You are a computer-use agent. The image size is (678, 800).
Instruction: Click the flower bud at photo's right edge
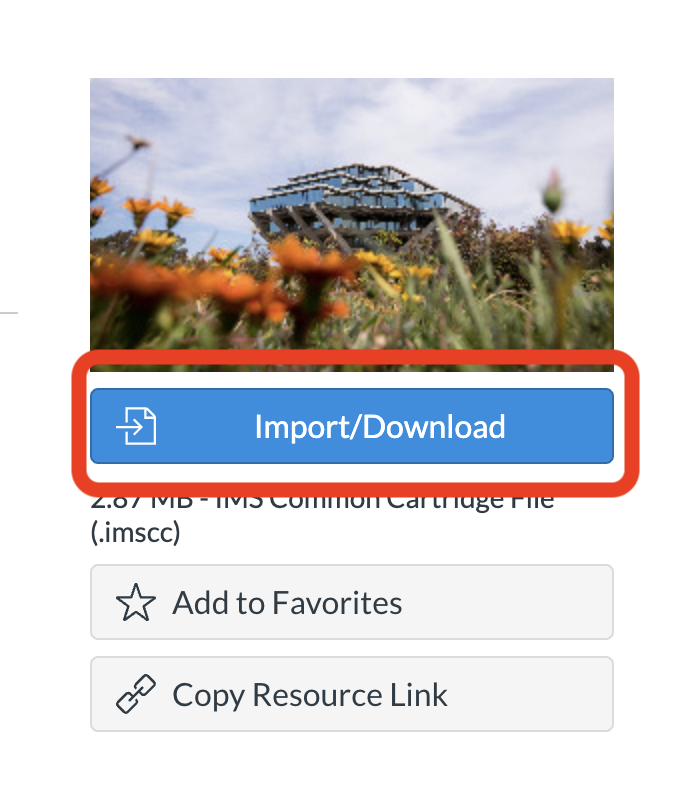tap(553, 191)
